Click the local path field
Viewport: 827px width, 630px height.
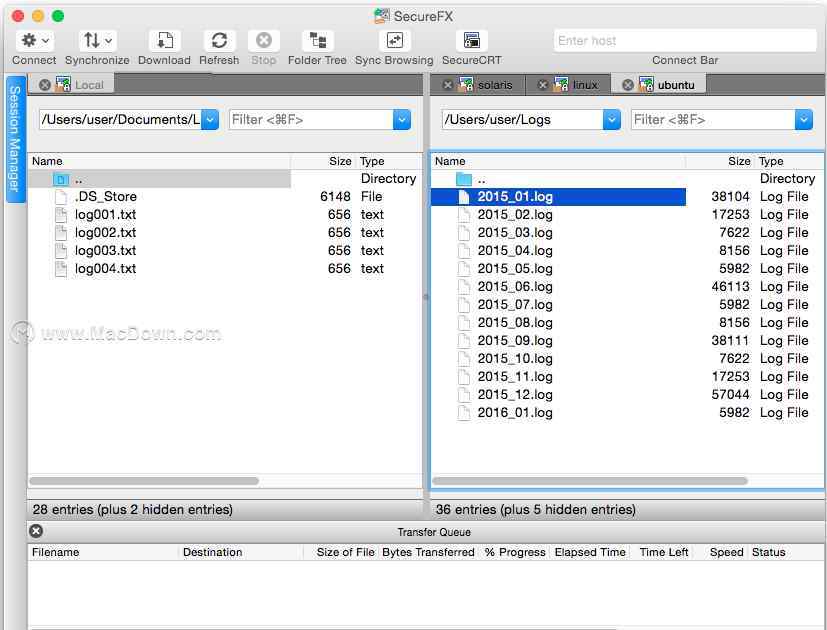click(x=120, y=120)
